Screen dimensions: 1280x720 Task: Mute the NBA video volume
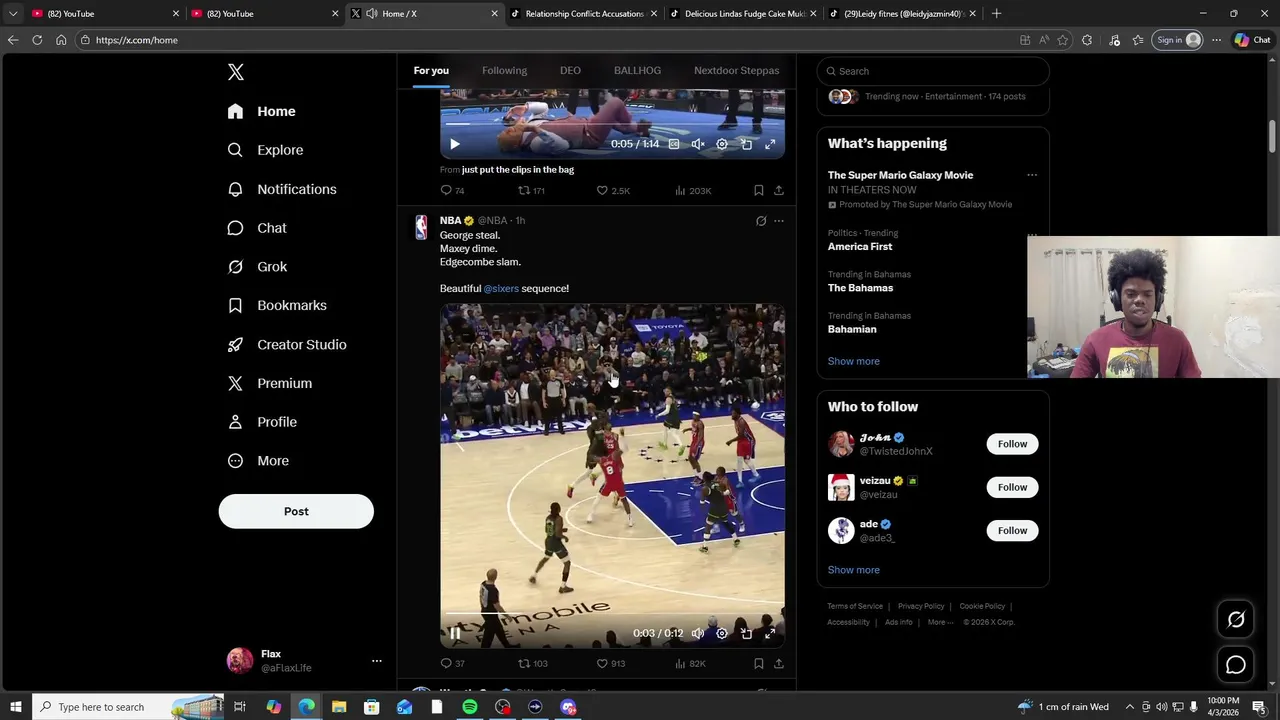(x=698, y=633)
